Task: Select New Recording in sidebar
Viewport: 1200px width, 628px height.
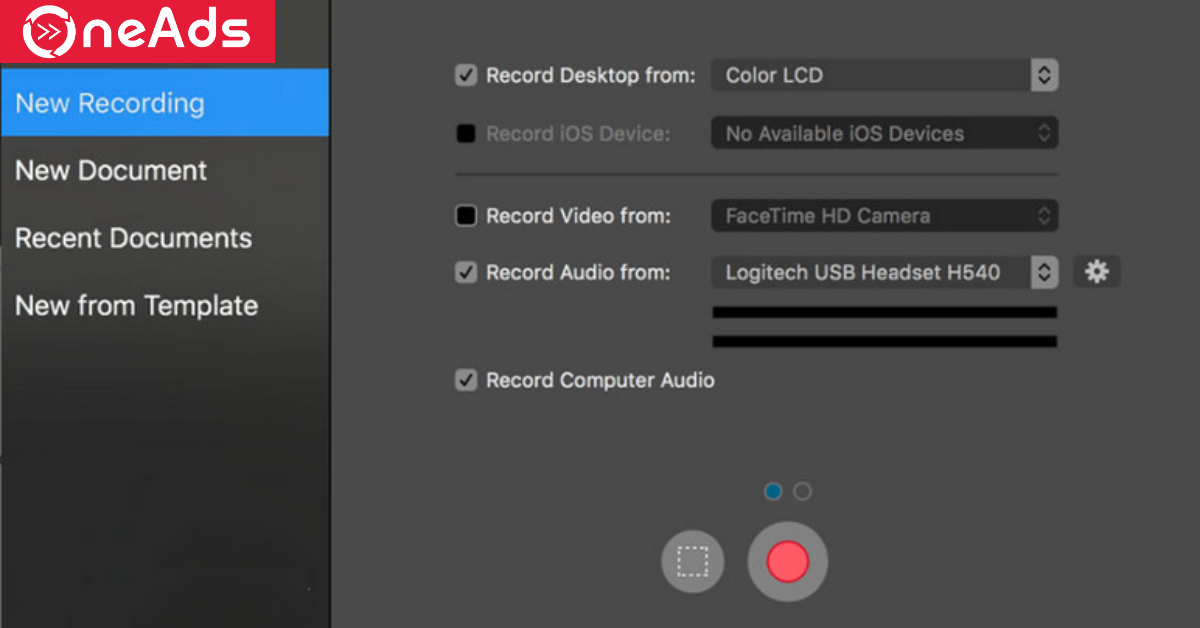Action: coord(164,103)
